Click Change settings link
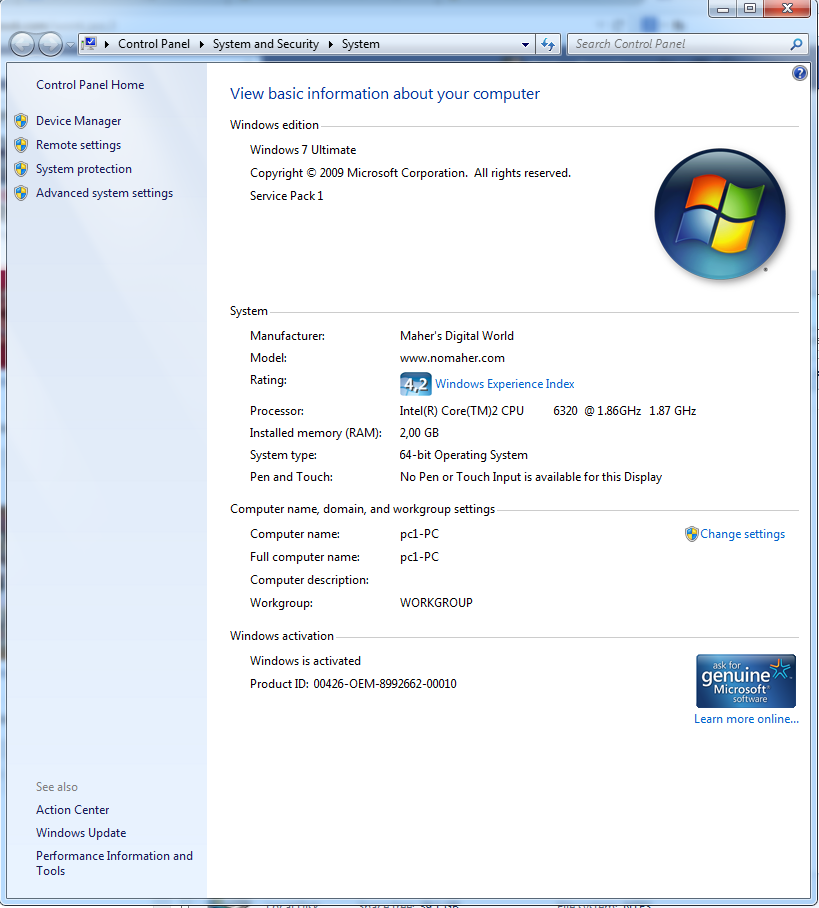The height and width of the screenshot is (908, 819). coord(743,534)
